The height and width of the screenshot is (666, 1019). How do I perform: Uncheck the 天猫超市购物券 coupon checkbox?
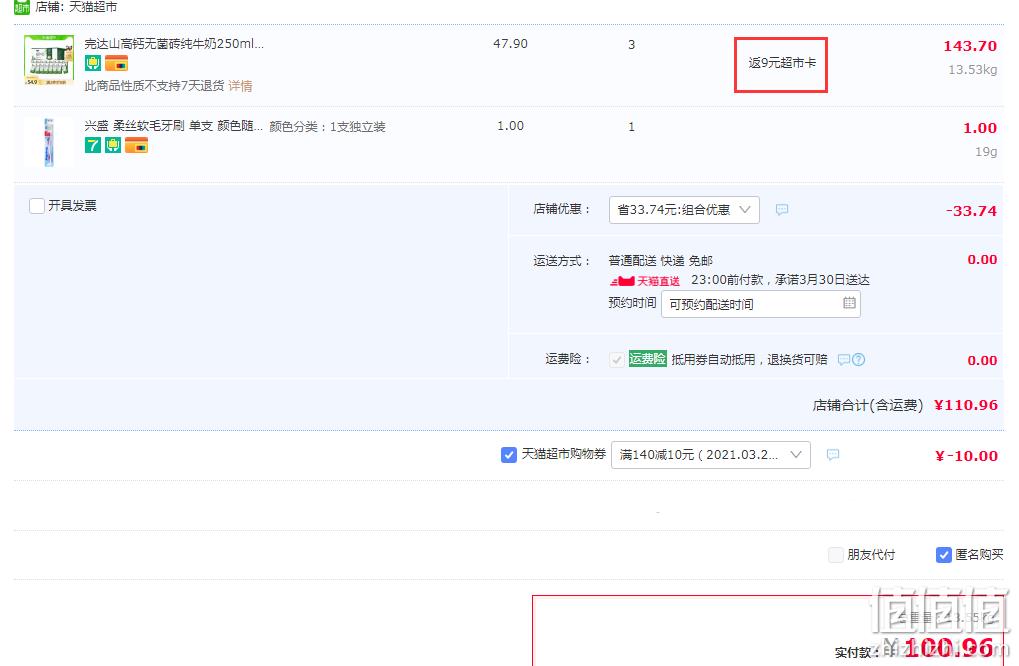point(509,455)
